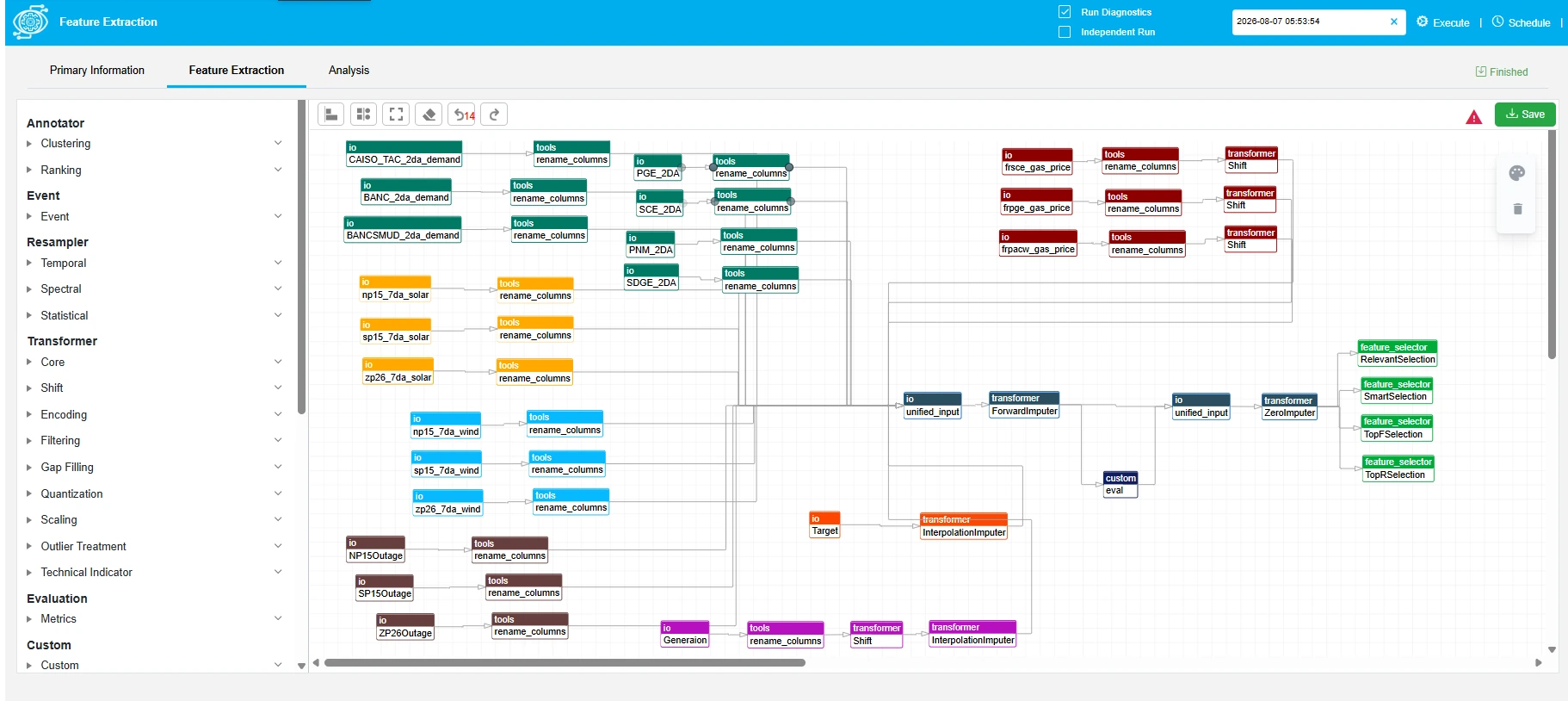Click the auto-arrange nodes grid icon

[363, 114]
